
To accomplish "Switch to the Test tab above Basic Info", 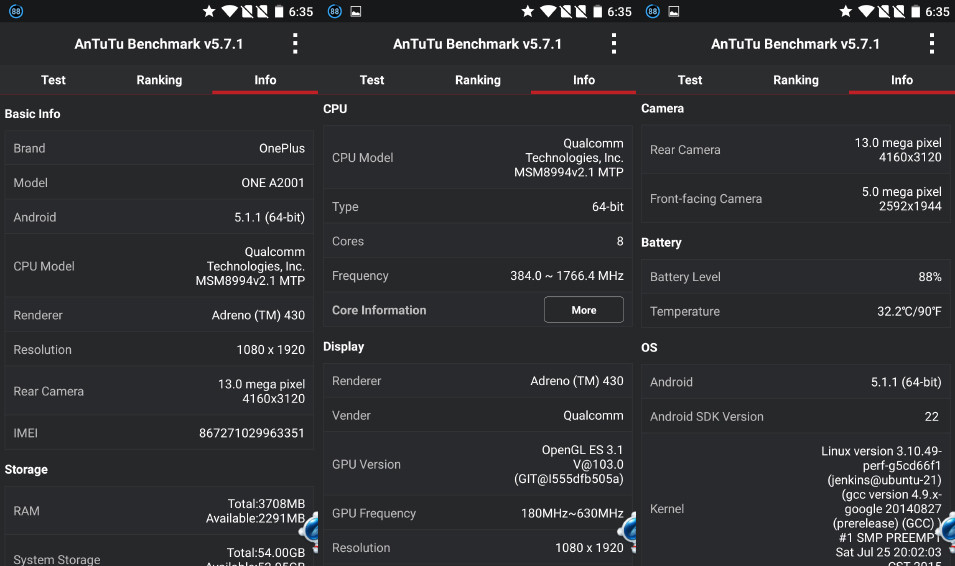I will (53, 80).
